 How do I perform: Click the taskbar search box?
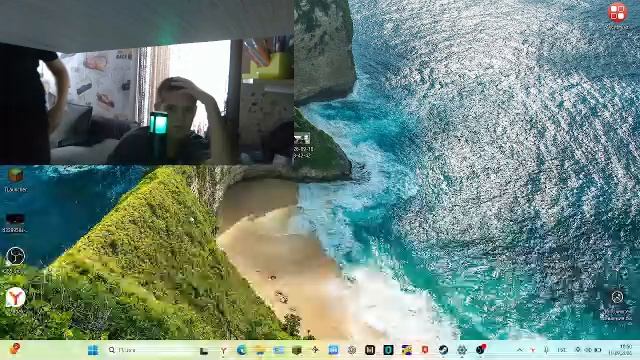click(x=149, y=350)
